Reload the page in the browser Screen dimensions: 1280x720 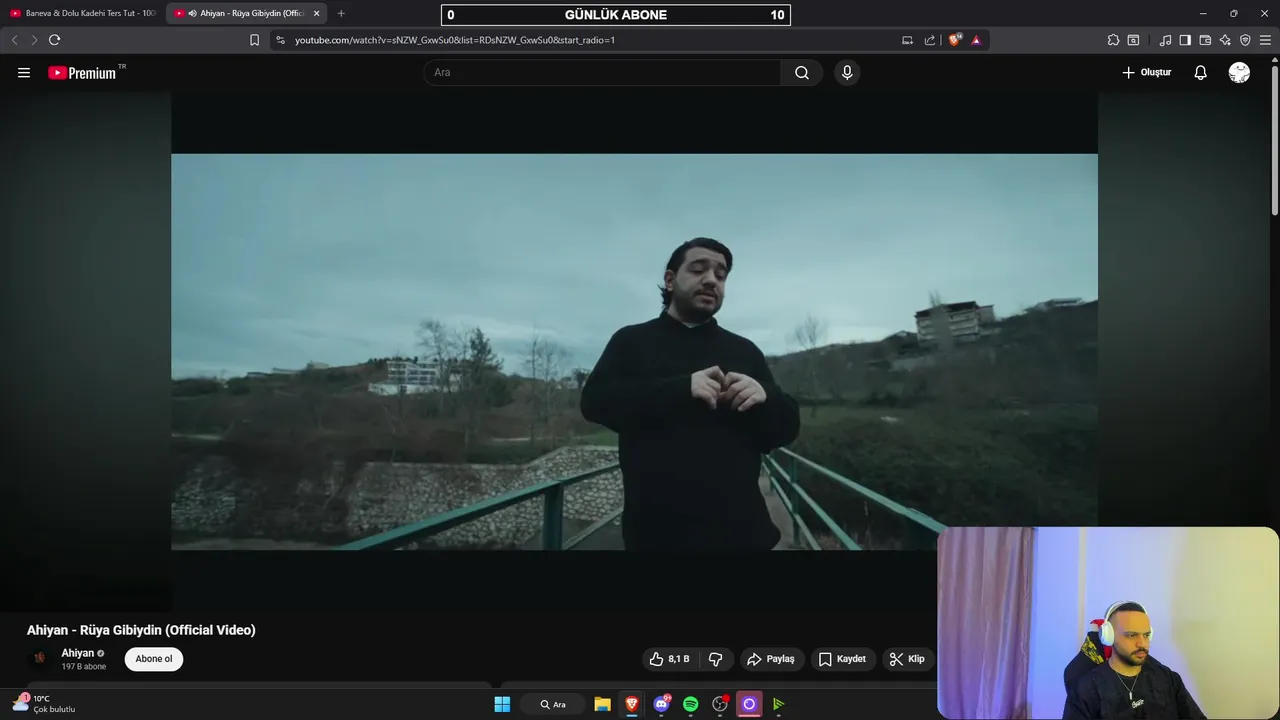(x=54, y=40)
